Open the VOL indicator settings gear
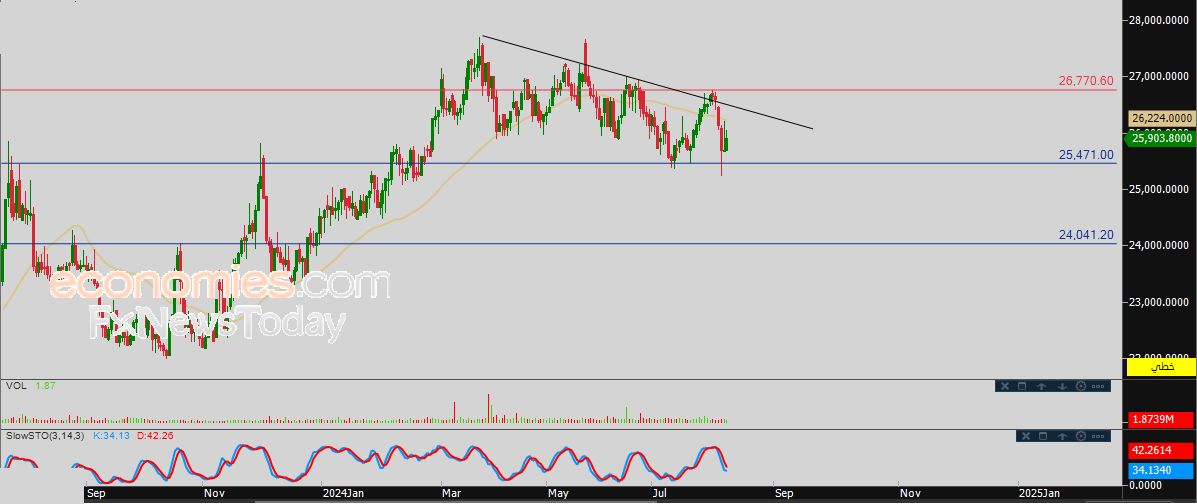The height and width of the screenshot is (504, 1197). tap(1081, 386)
